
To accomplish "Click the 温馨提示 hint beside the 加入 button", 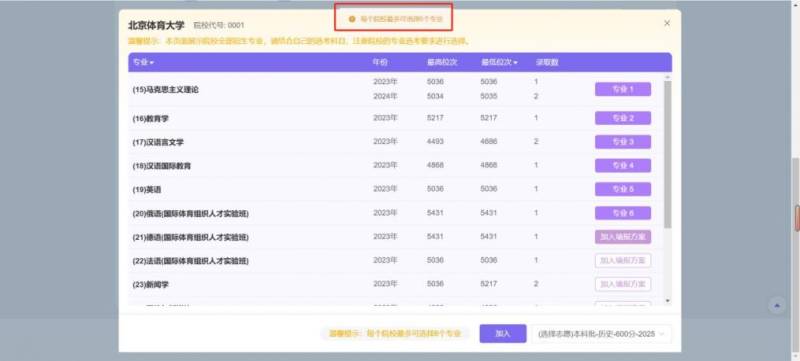I will [395, 334].
